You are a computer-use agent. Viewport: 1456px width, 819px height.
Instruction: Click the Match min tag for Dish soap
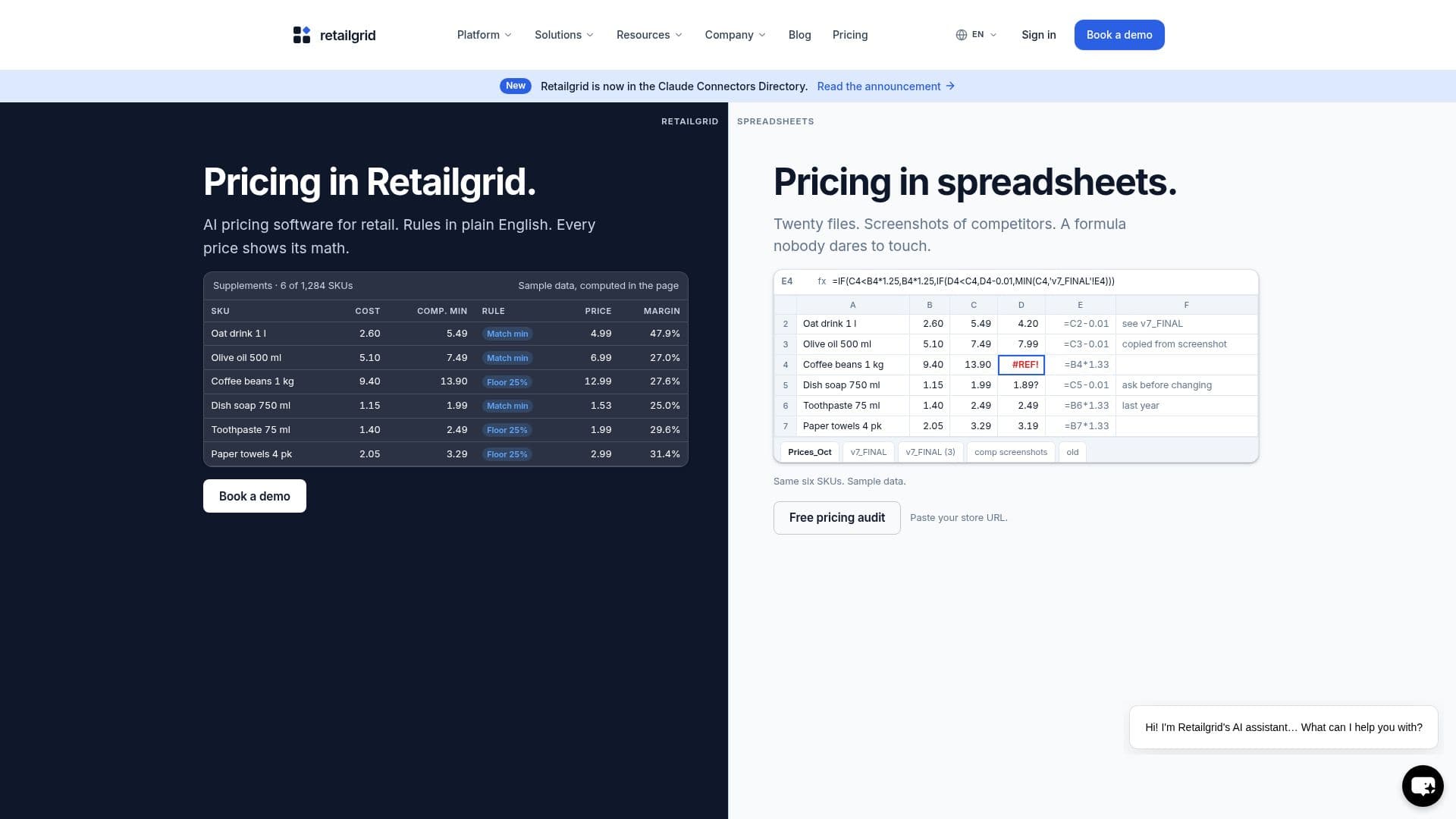[x=507, y=406]
